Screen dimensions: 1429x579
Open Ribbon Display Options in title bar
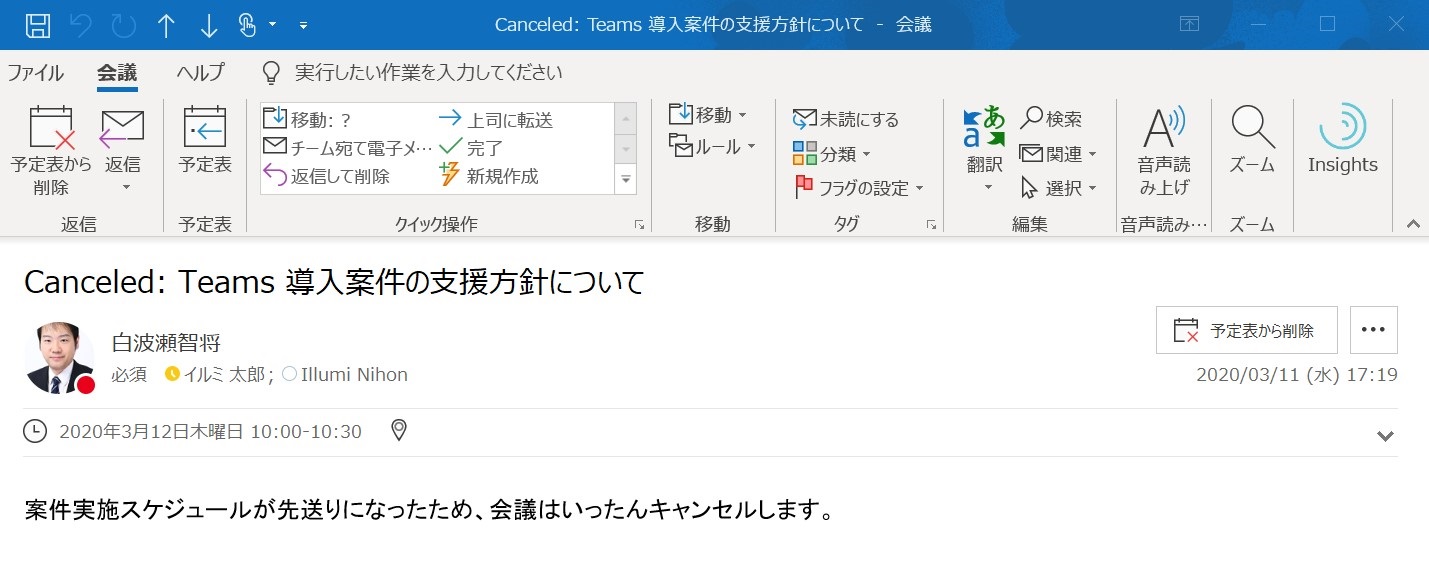coord(1189,25)
